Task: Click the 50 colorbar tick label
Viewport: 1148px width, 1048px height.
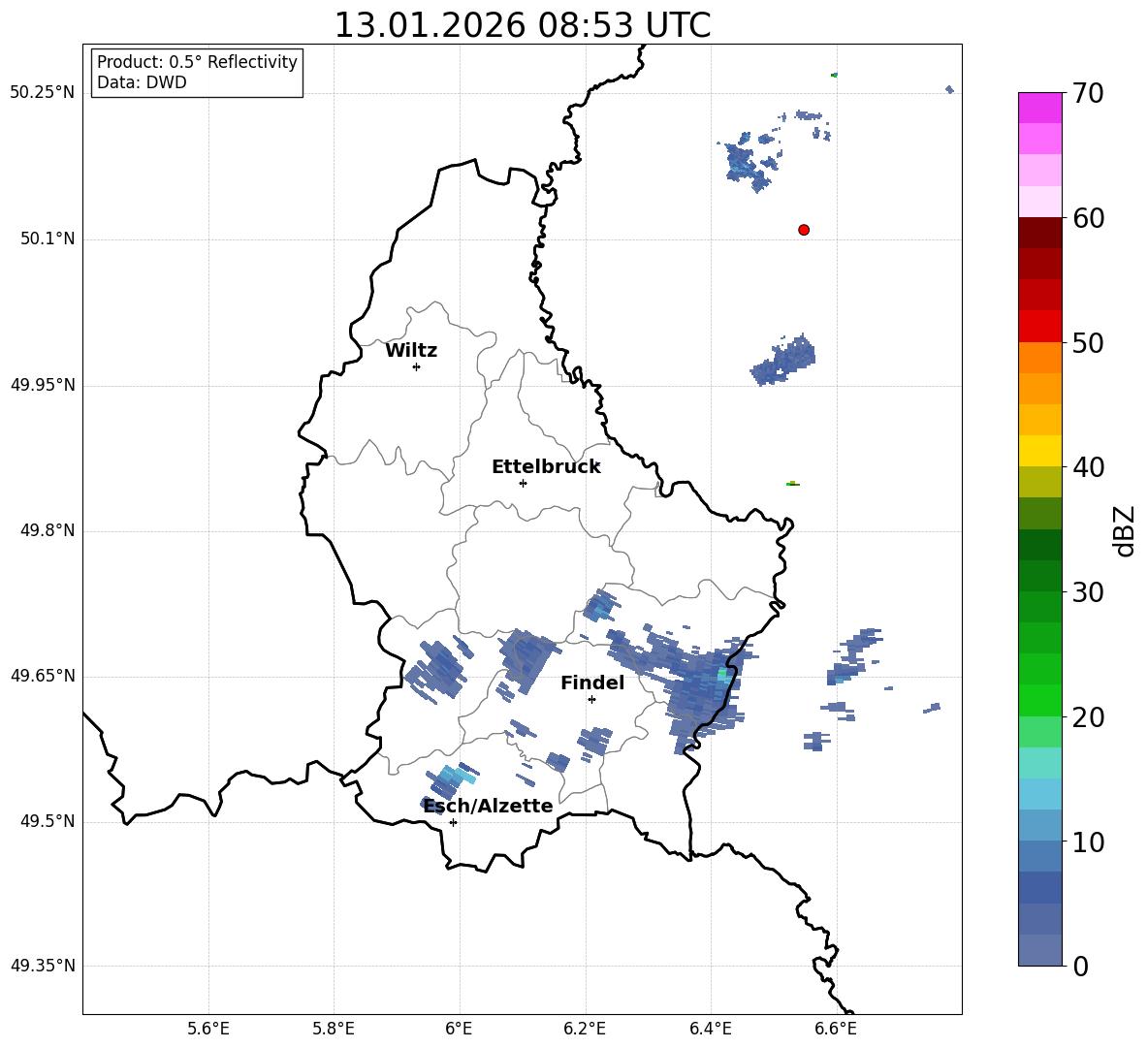Action: [x=1088, y=342]
